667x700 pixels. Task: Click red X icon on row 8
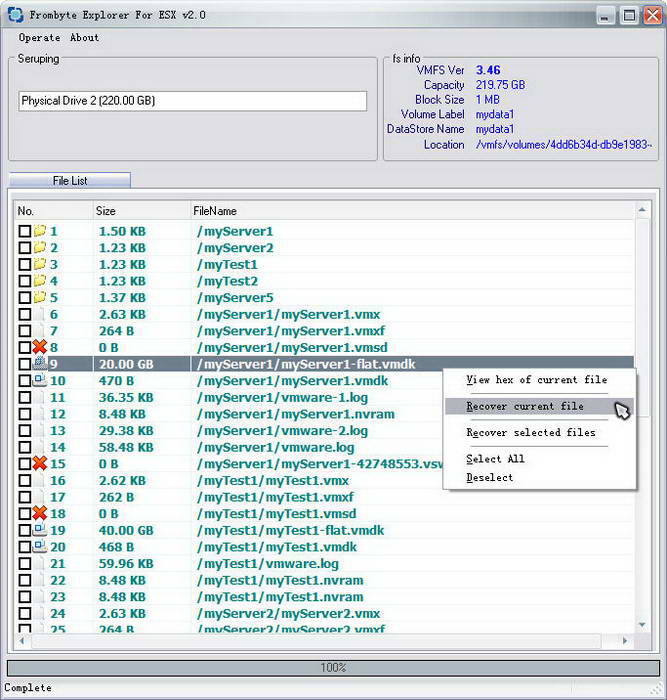point(40,347)
